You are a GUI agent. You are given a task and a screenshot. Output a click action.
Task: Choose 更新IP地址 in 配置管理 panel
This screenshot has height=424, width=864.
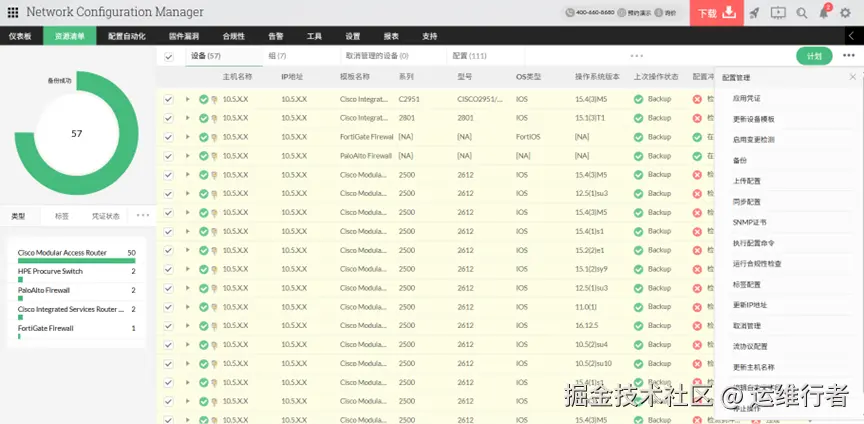750,305
